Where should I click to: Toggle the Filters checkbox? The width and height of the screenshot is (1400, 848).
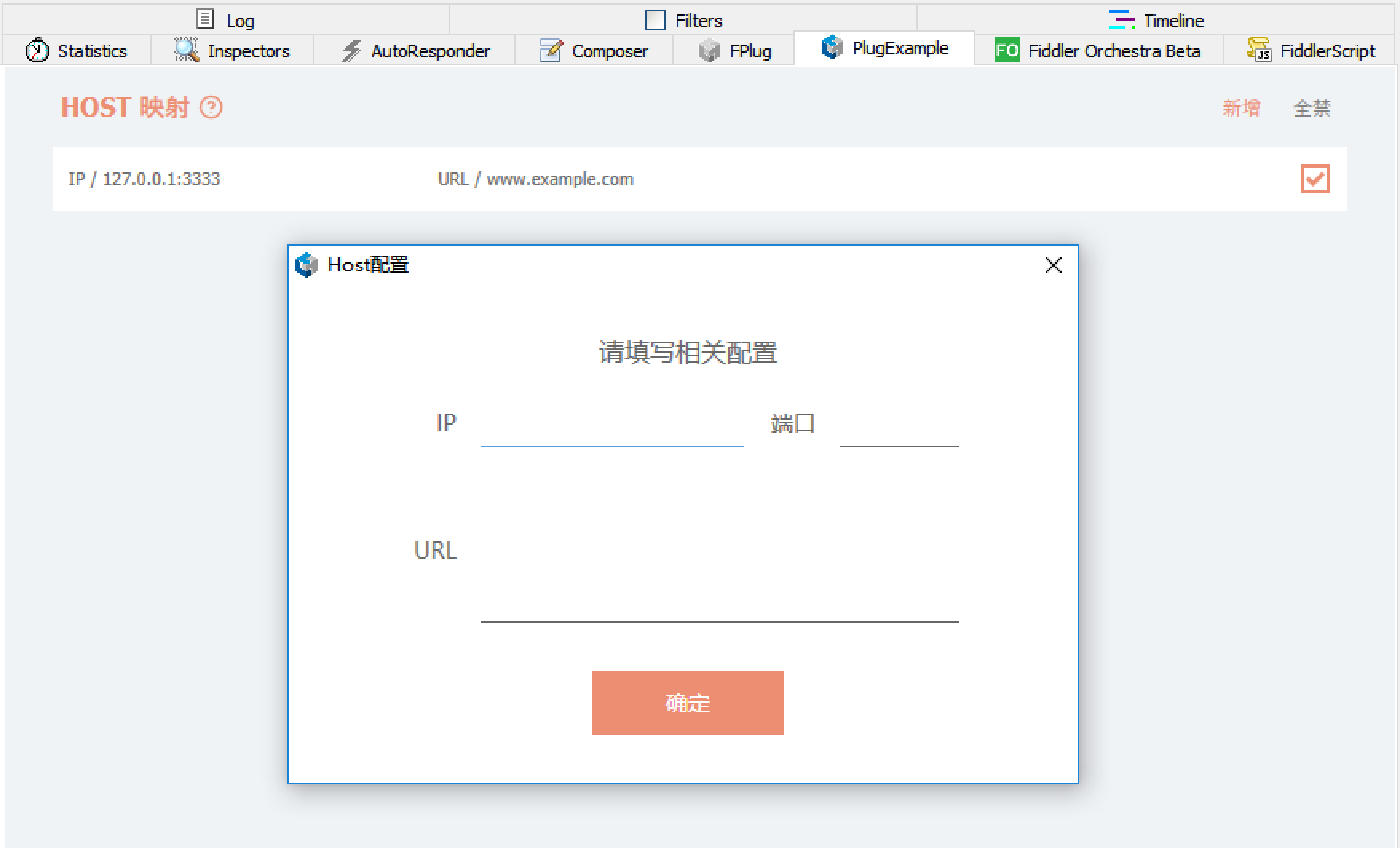(655, 20)
